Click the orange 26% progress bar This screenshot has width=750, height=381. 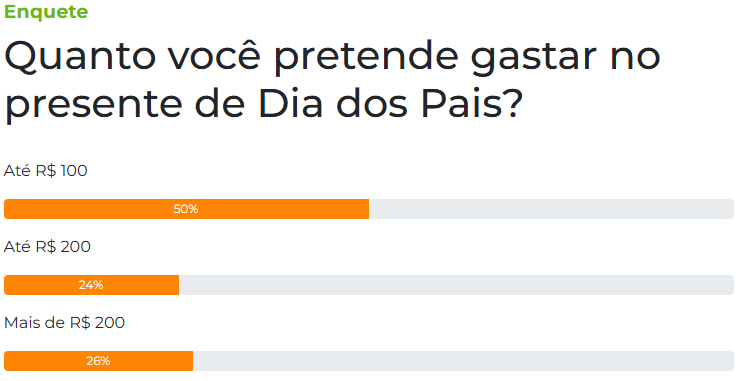pyautogui.click(x=99, y=361)
